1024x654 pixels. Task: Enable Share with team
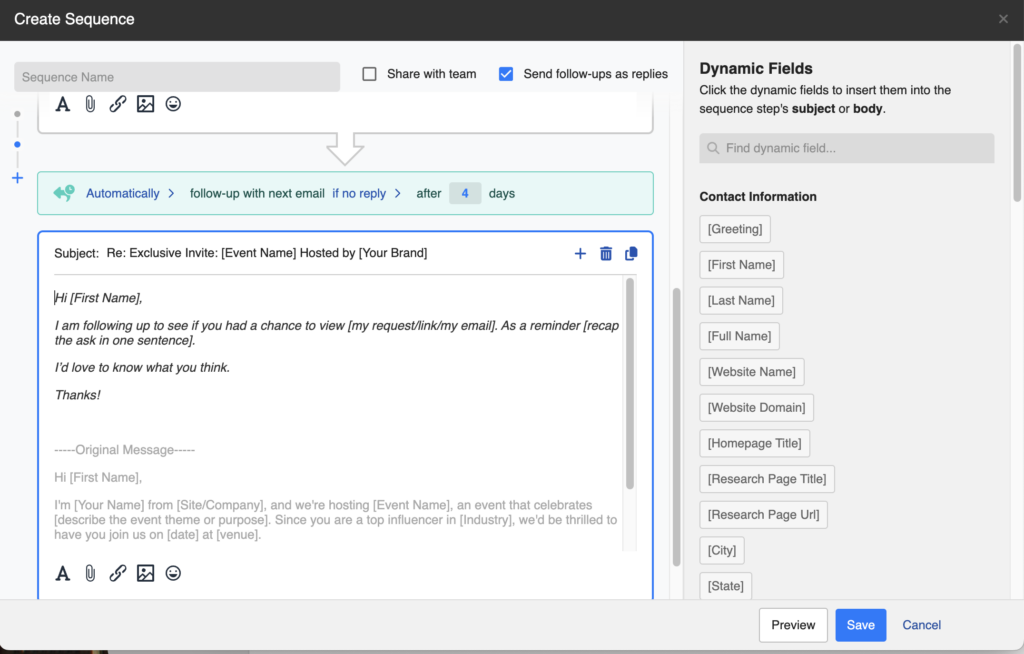click(369, 73)
